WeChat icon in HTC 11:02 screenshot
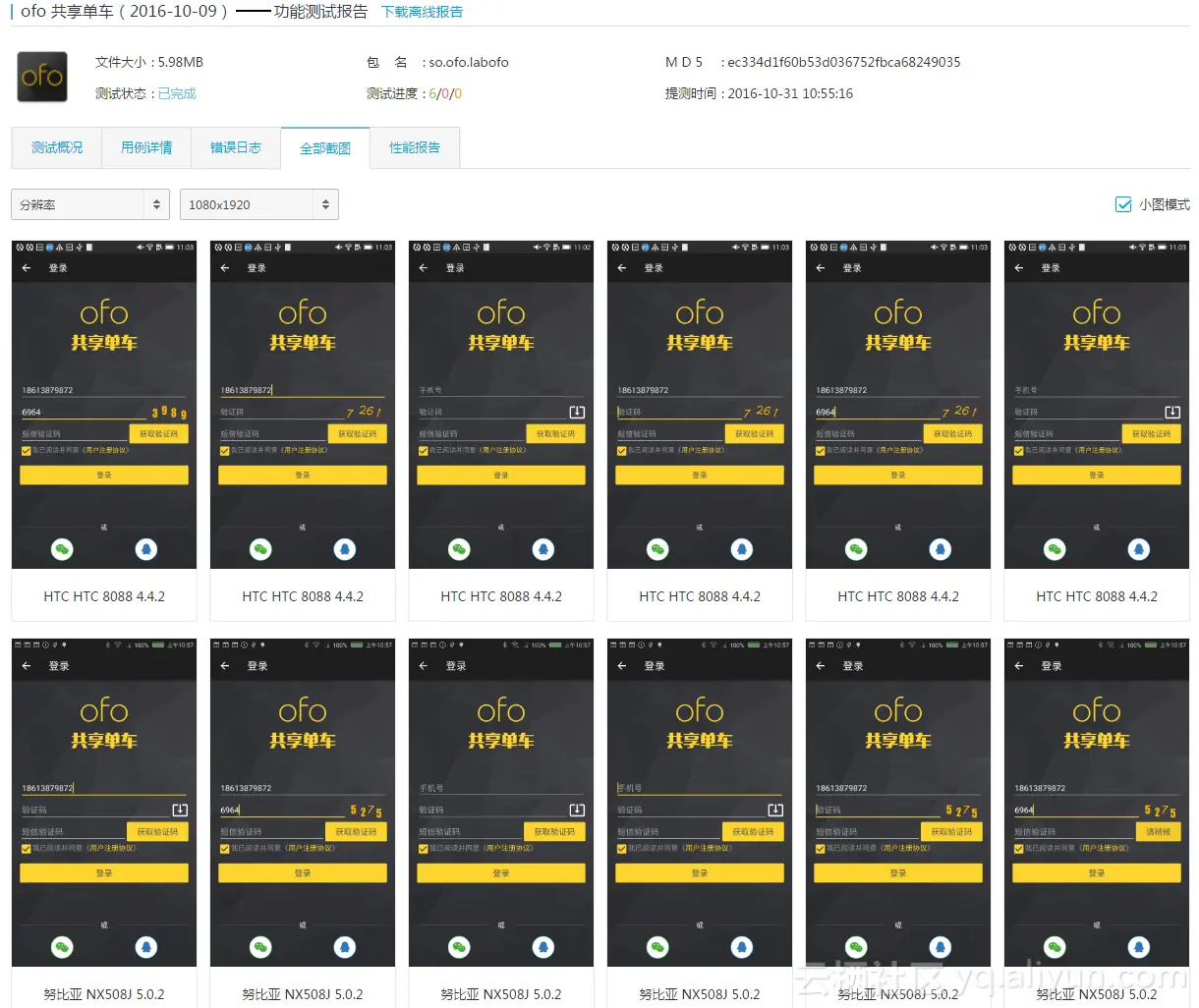 click(459, 549)
